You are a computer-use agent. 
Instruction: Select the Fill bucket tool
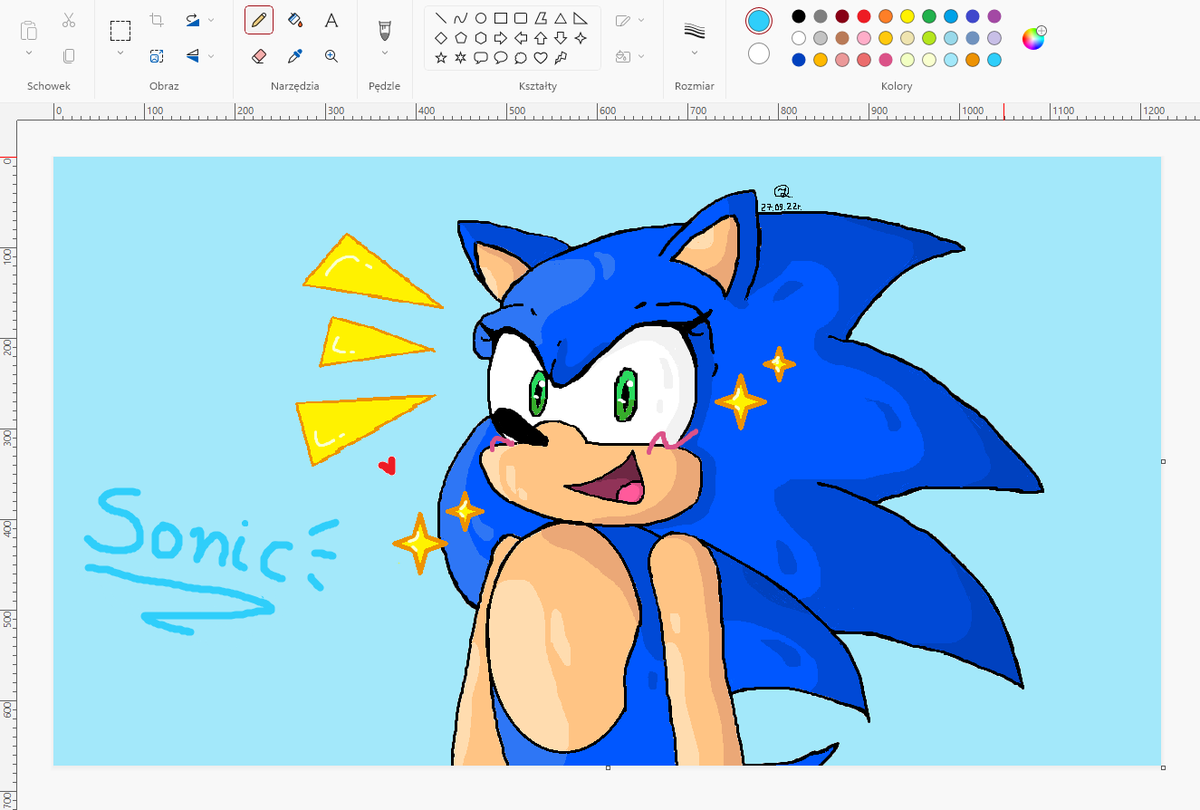tap(295, 20)
